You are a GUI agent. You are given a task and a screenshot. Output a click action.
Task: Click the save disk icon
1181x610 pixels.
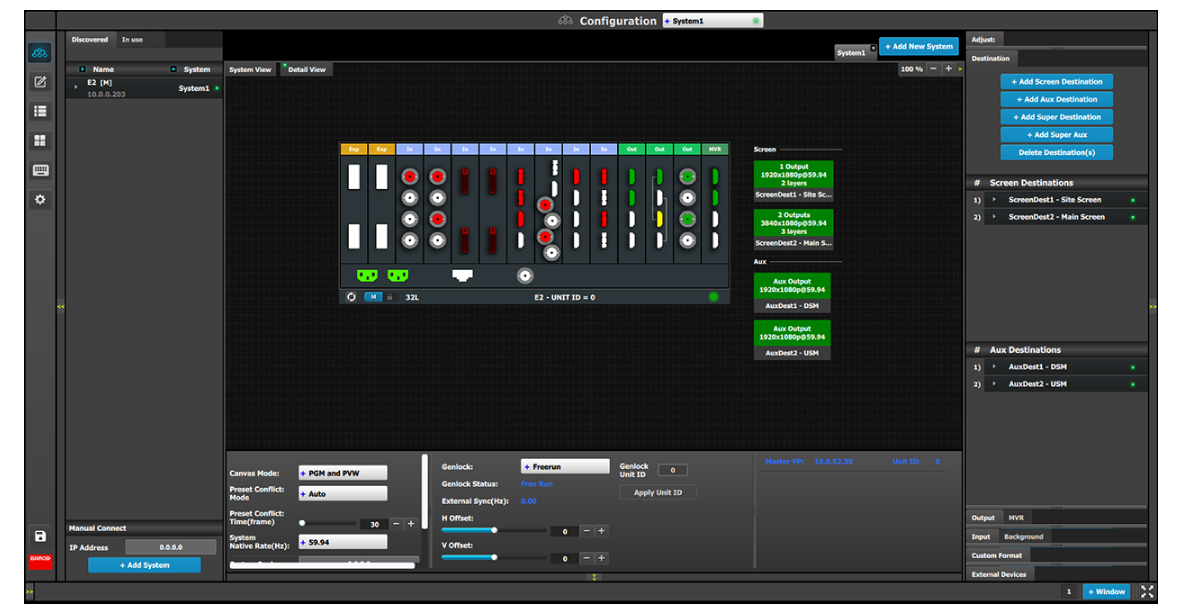[x=40, y=536]
